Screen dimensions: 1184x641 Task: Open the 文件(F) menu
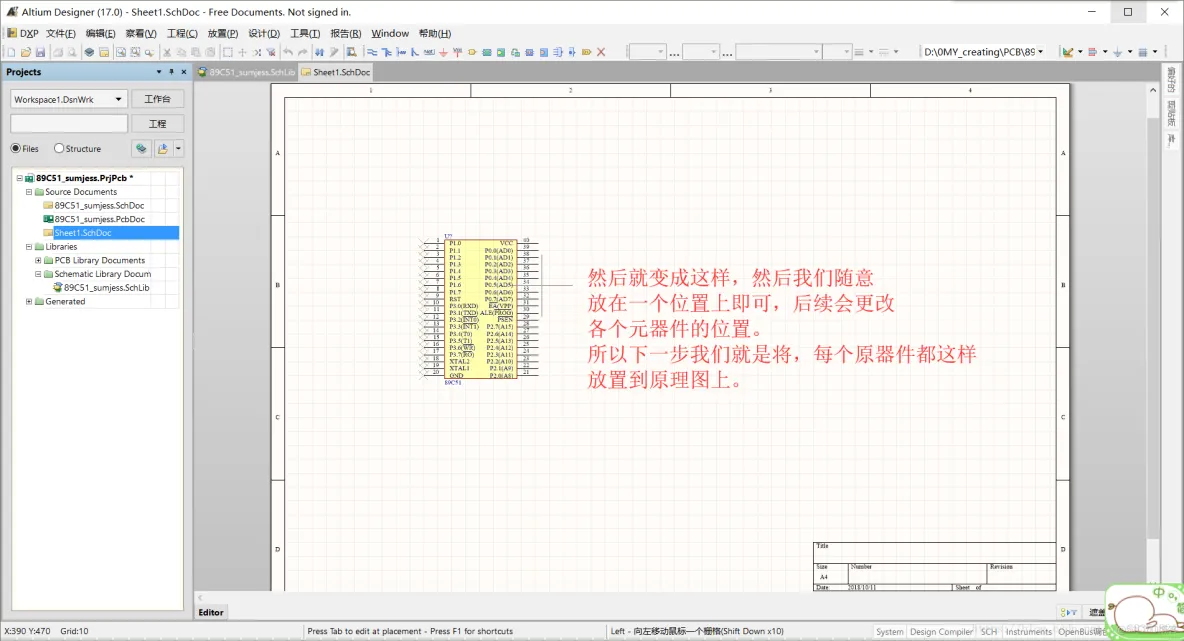(60, 33)
